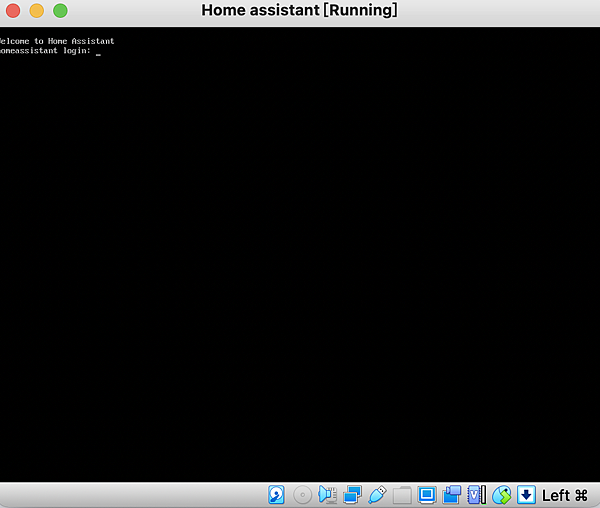Click the optical disc drive indicator
Viewport: 600px width, 508px height.
pos(302,495)
